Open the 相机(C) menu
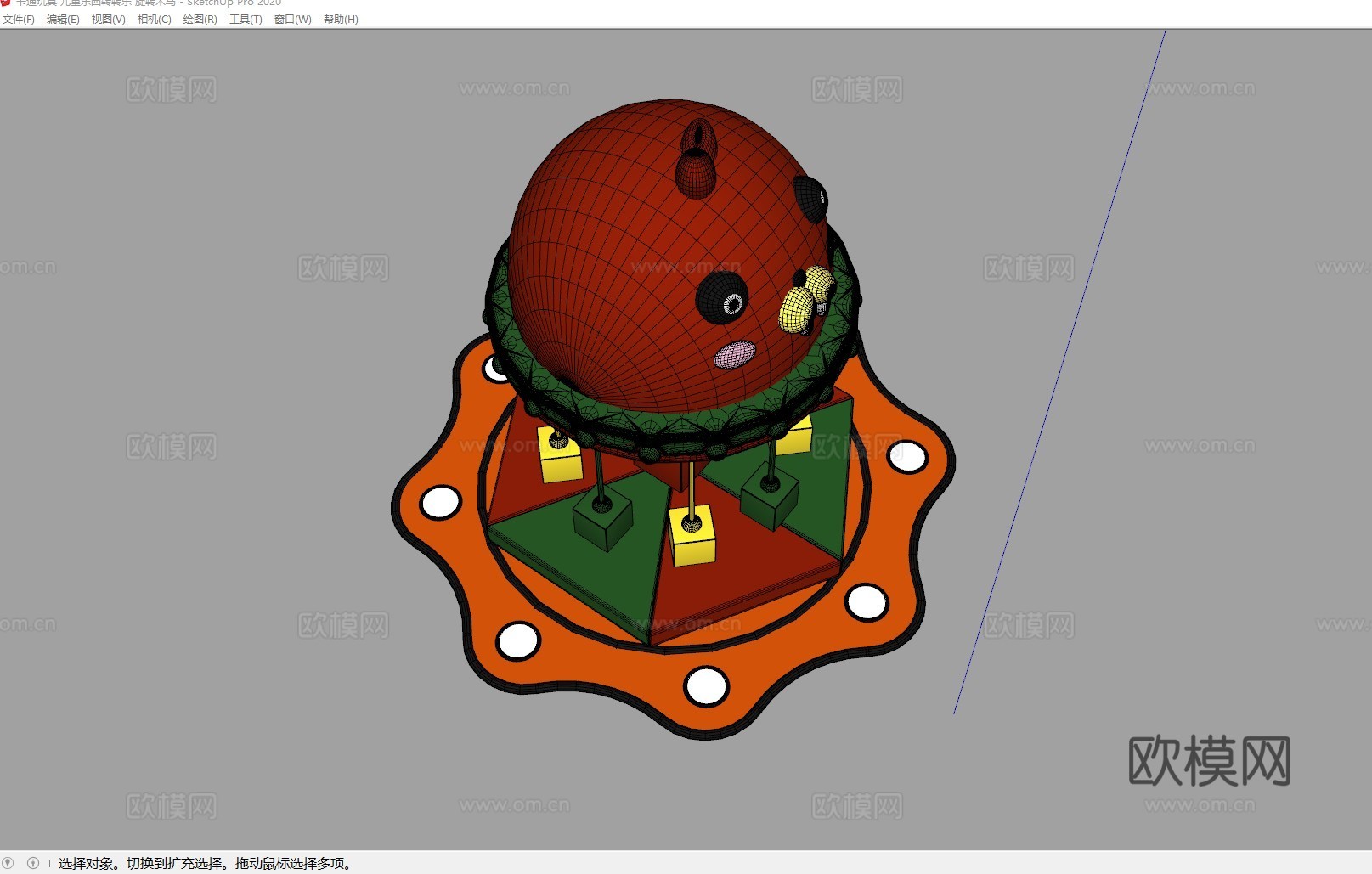The width and height of the screenshot is (1372, 874). (x=155, y=20)
